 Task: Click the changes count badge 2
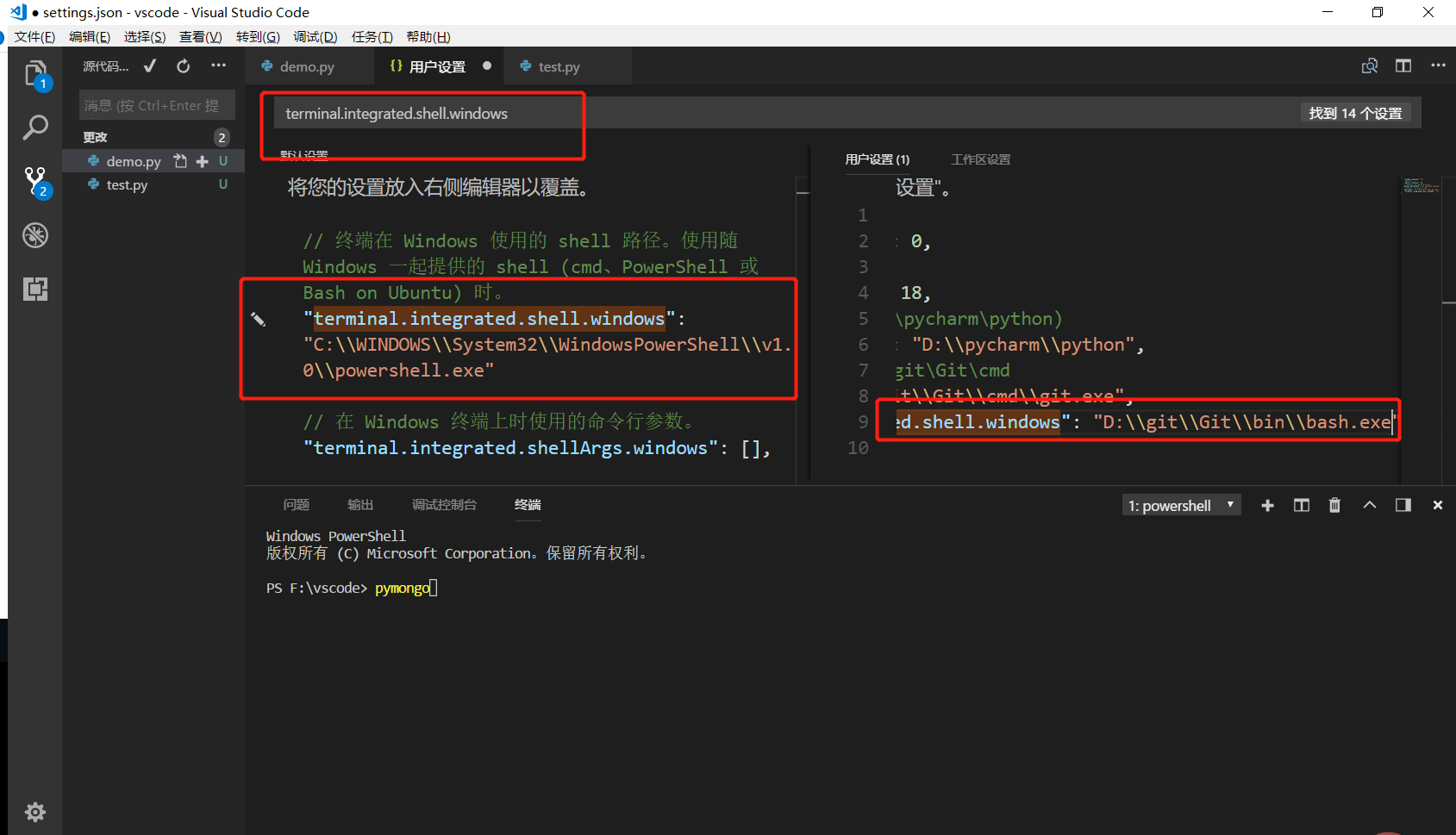click(x=222, y=137)
